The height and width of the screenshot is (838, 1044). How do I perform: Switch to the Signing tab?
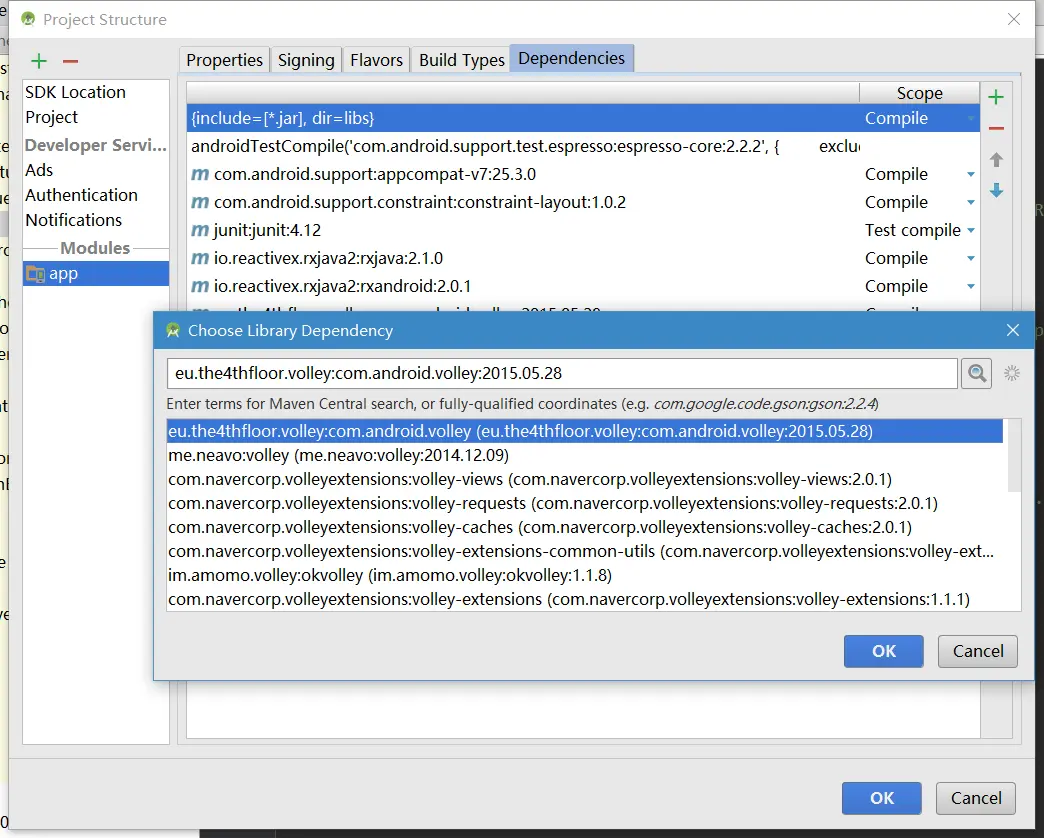pyautogui.click(x=306, y=60)
